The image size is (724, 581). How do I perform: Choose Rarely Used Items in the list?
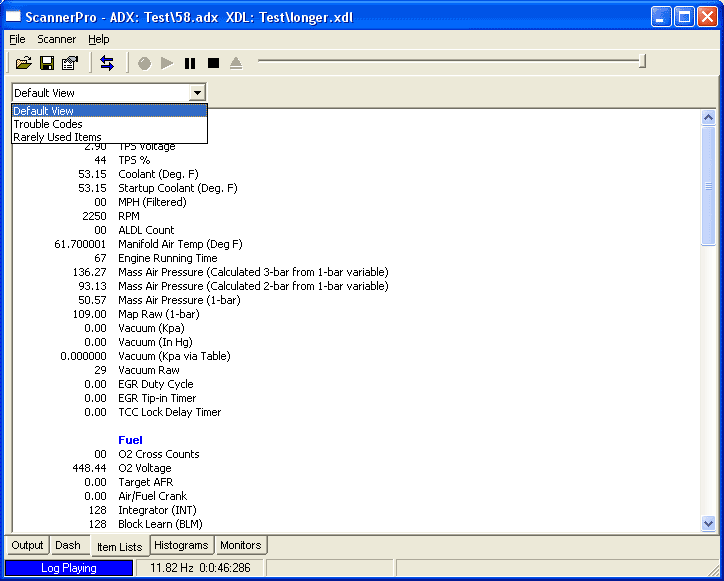pyautogui.click(x=57, y=137)
